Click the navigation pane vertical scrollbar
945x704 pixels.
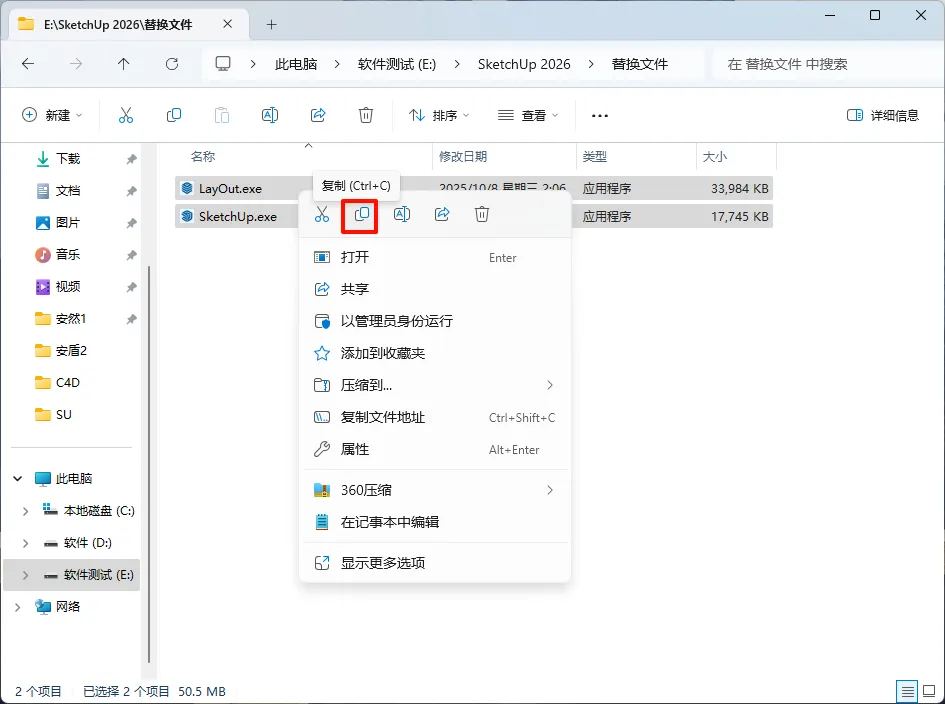(x=149, y=464)
